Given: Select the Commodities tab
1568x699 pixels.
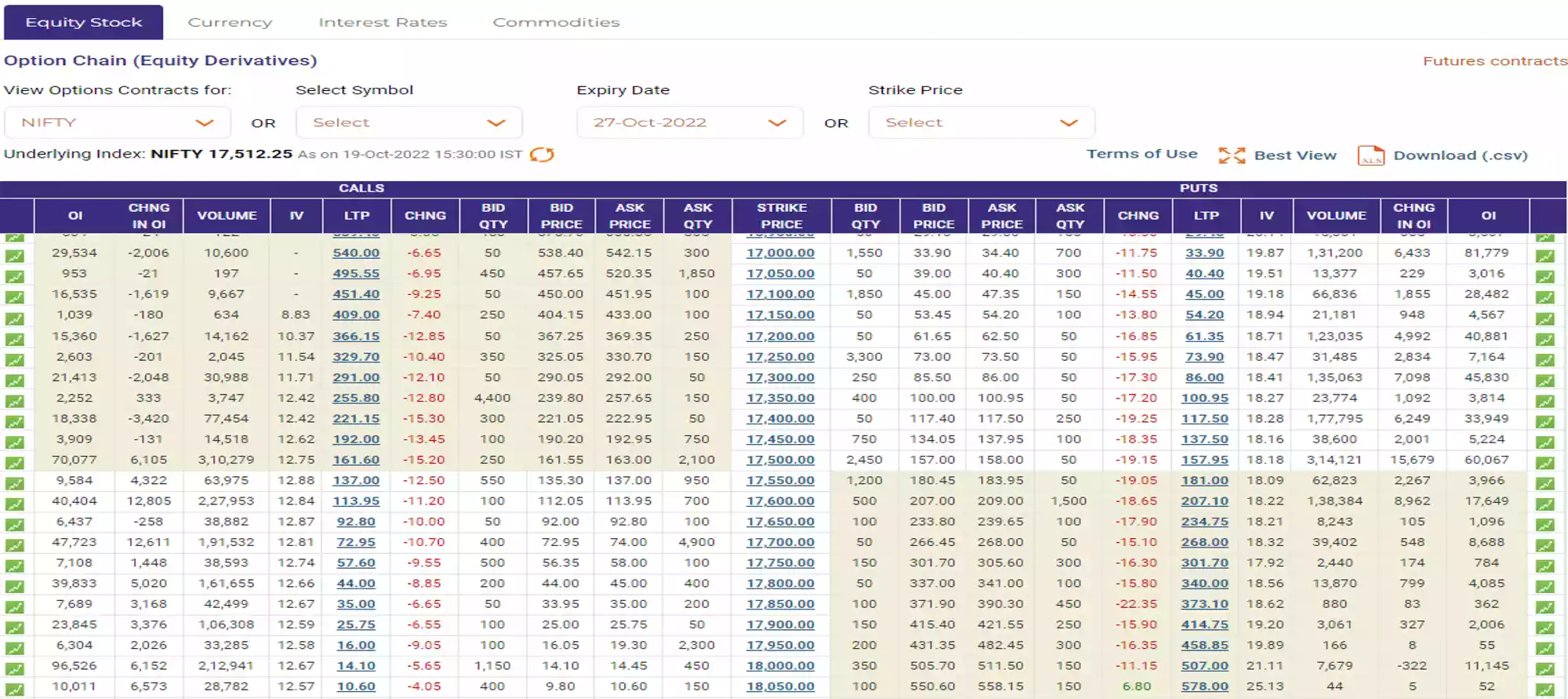Looking at the screenshot, I should tap(556, 22).
